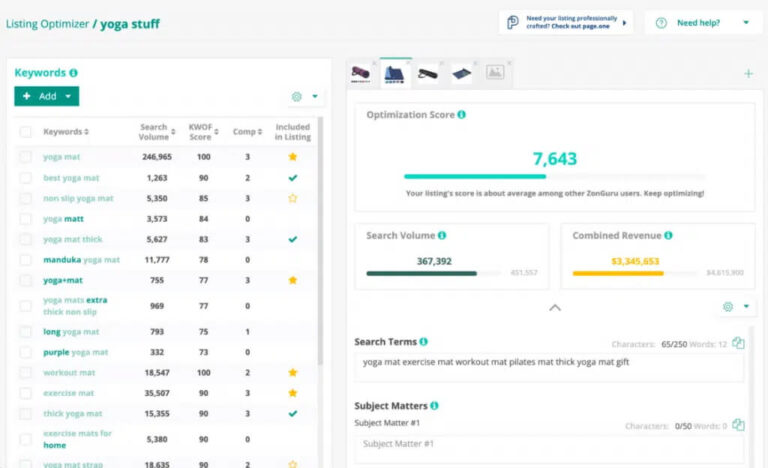The image size is (768, 468).
Task: Open the listing fields gear settings
Action: tap(728, 307)
